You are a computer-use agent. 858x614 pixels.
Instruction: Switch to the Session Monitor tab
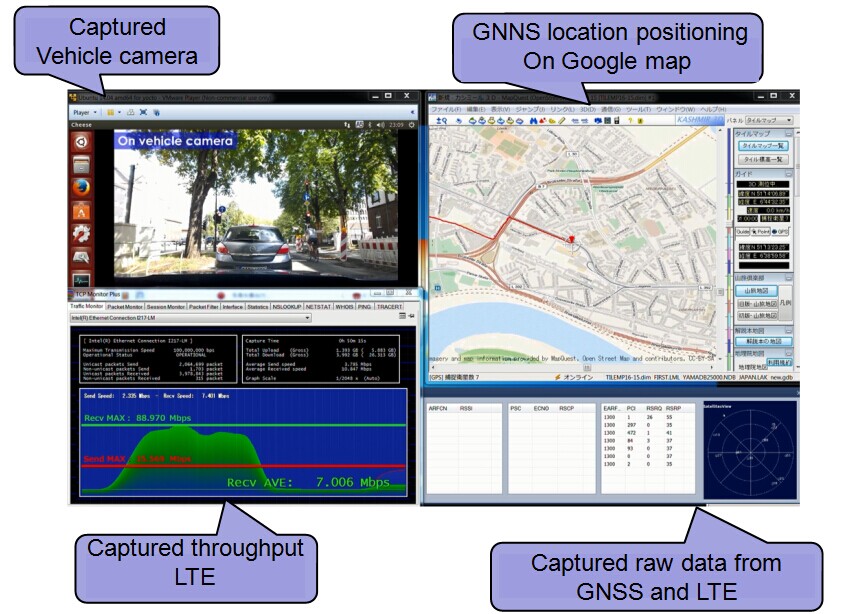(x=165, y=307)
